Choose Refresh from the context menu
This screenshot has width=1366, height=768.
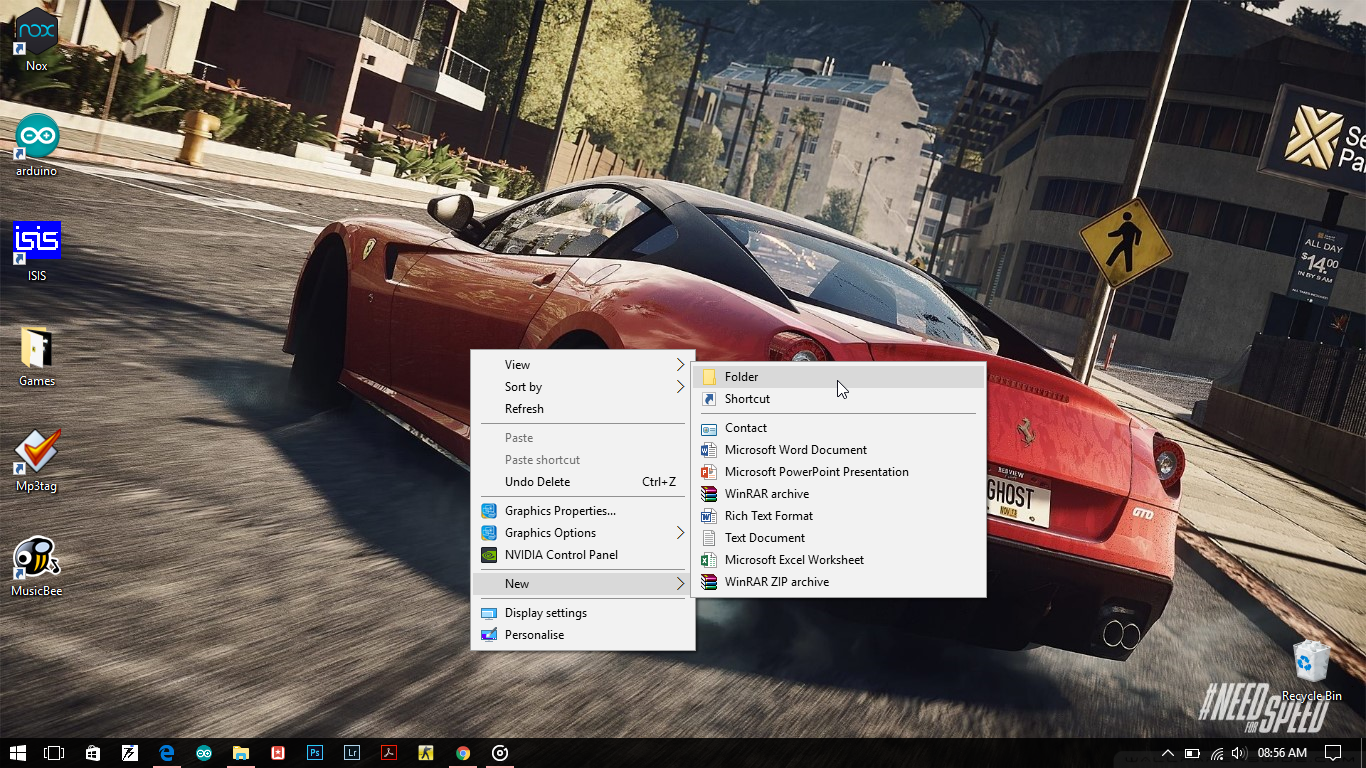[582, 409]
